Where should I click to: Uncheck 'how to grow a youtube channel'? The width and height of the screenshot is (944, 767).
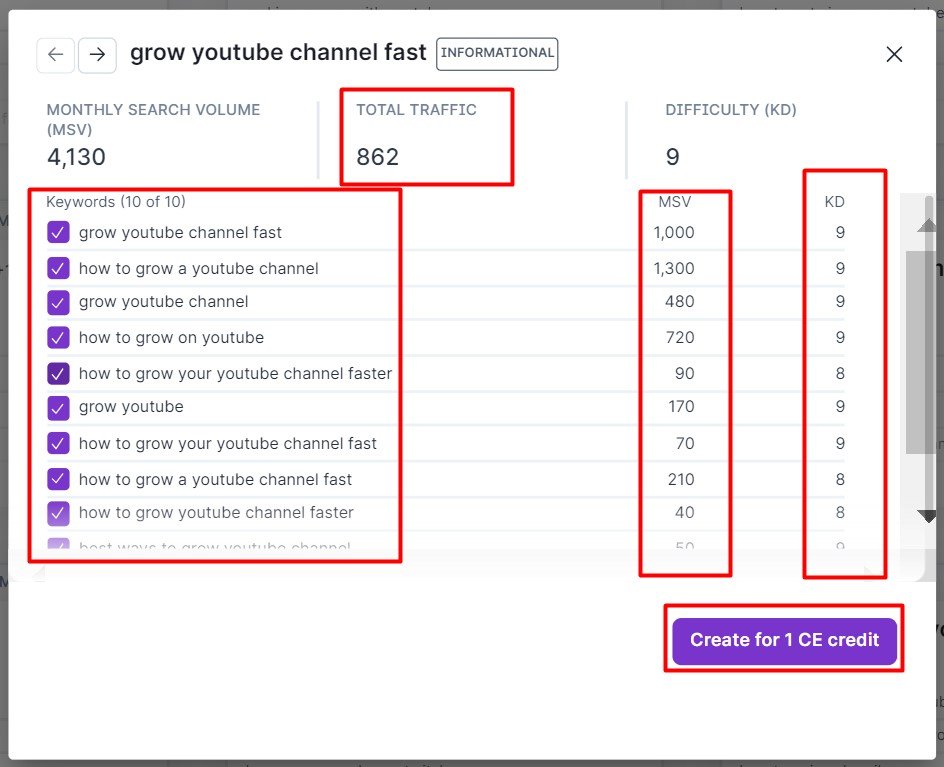58,269
